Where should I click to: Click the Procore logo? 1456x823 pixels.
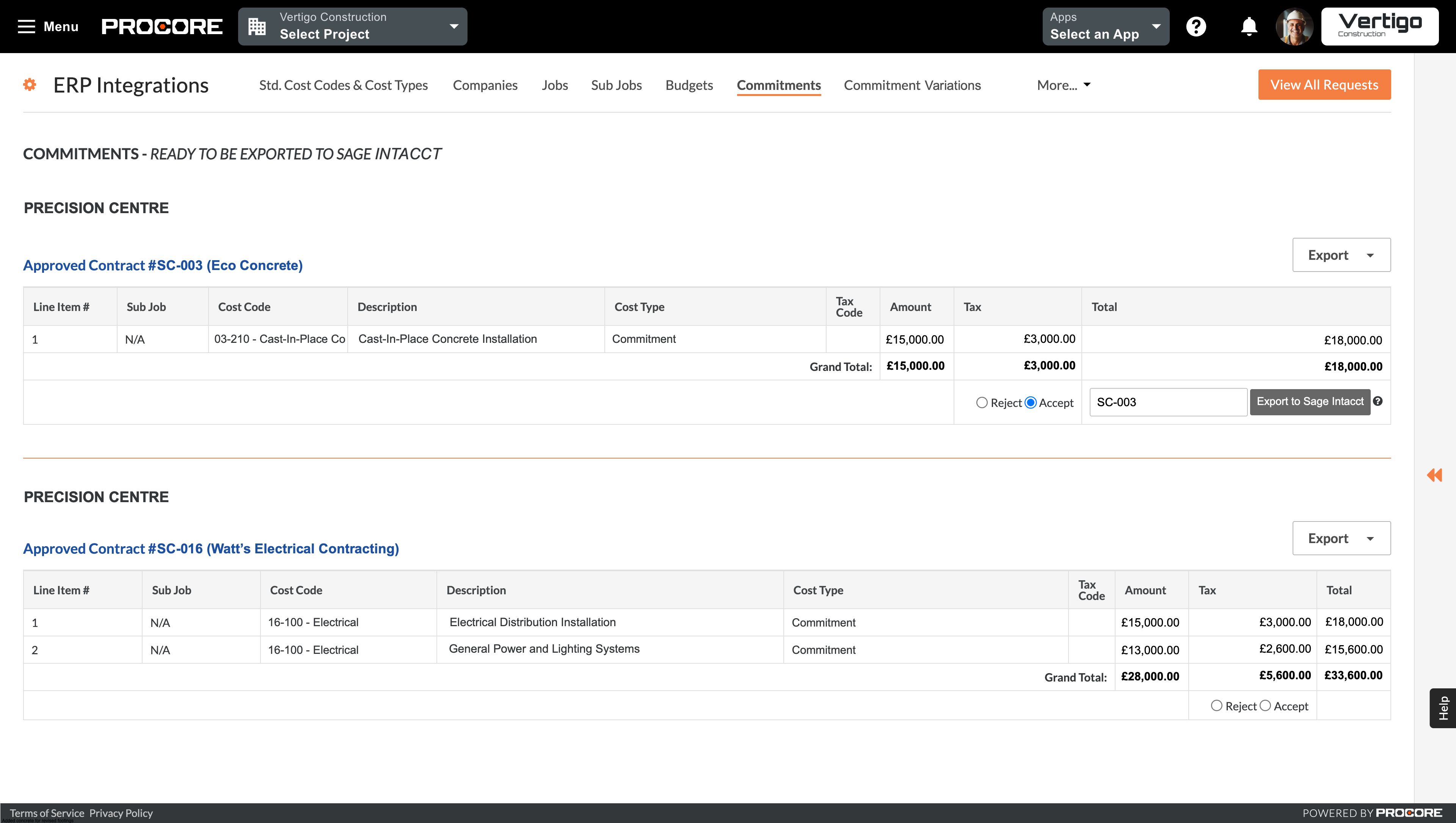click(x=162, y=25)
